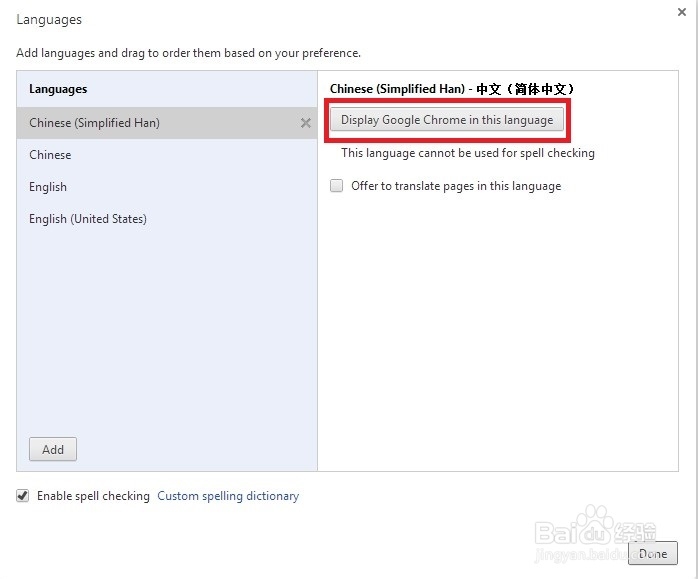Select the English (United States) entry
The width and height of the screenshot is (698, 579).
point(167,219)
